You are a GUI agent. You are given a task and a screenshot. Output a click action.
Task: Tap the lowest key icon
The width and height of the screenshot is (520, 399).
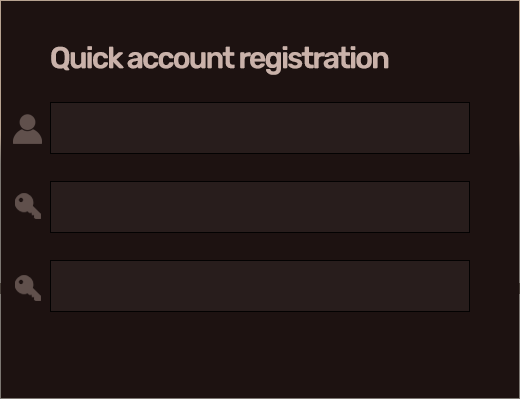click(x=28, y=288)
